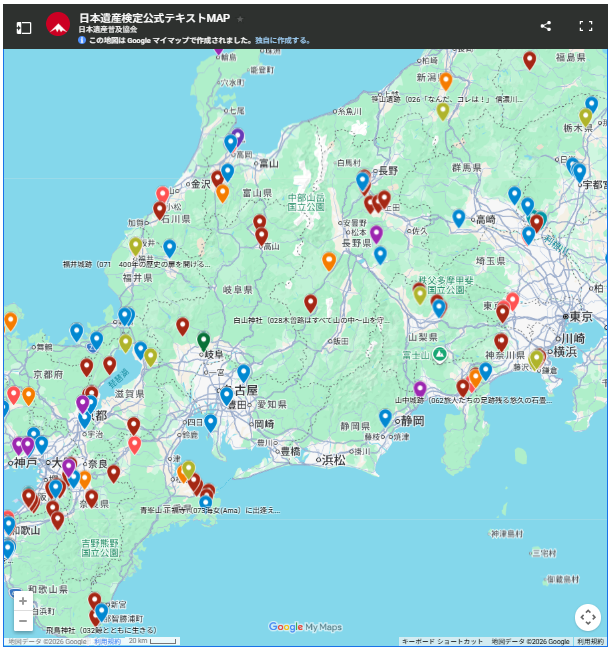Image resolution: width=611 pixels, height=651 pixels.
Task: Select the blue pin near 高崎
Action: pos(459,217)
